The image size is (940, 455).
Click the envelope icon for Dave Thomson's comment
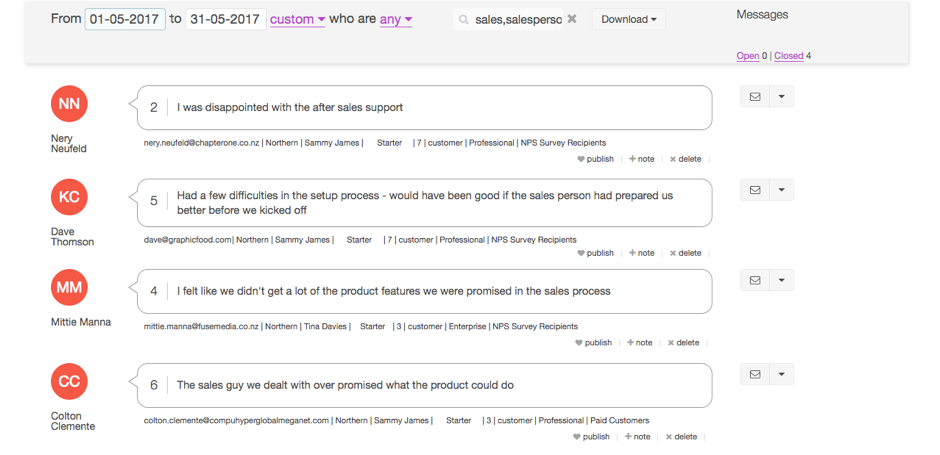click(x=755, y=190)
